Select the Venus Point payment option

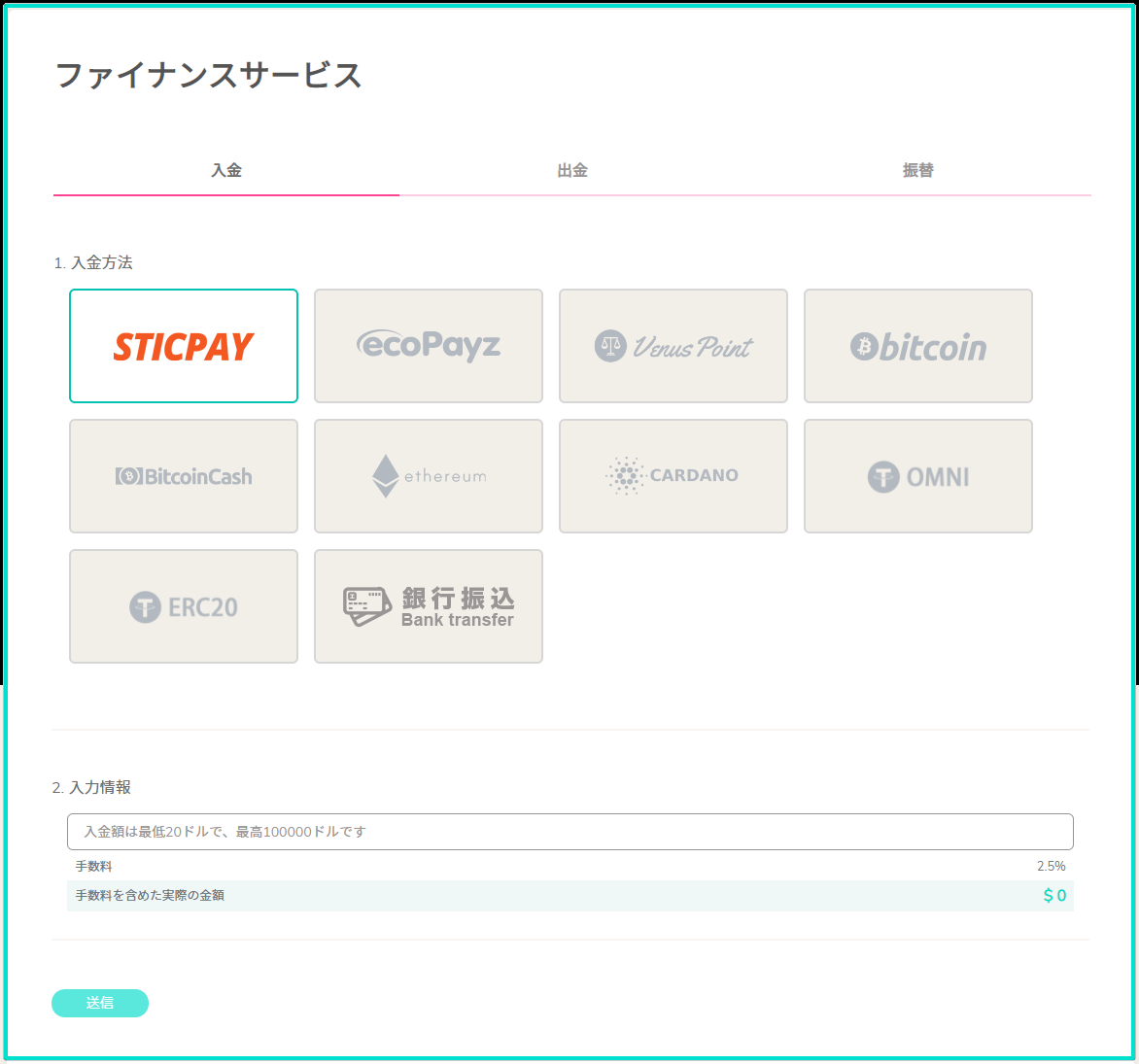click(673, 346)
